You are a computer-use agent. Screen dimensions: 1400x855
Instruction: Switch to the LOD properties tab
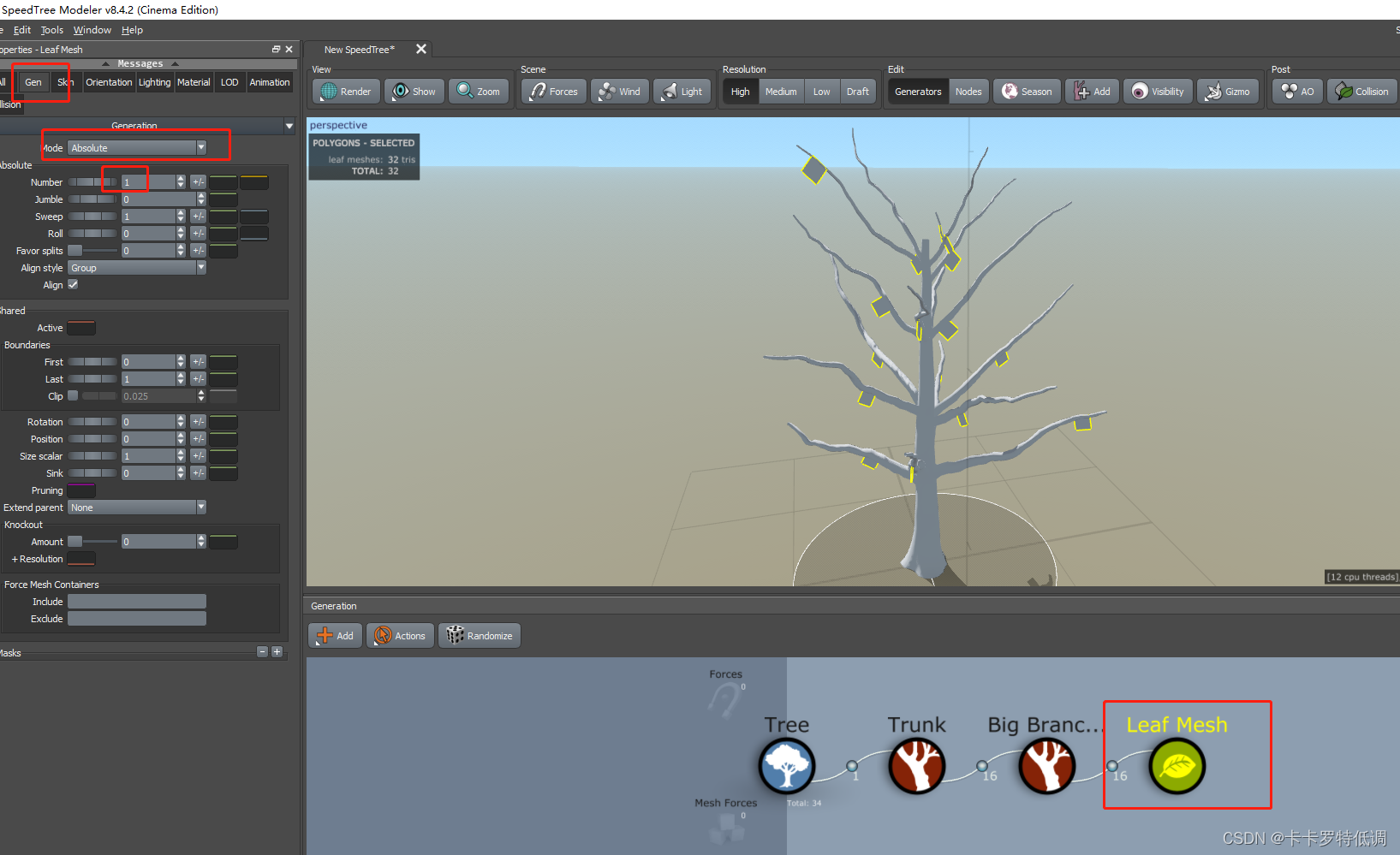(x=229, y=82)
